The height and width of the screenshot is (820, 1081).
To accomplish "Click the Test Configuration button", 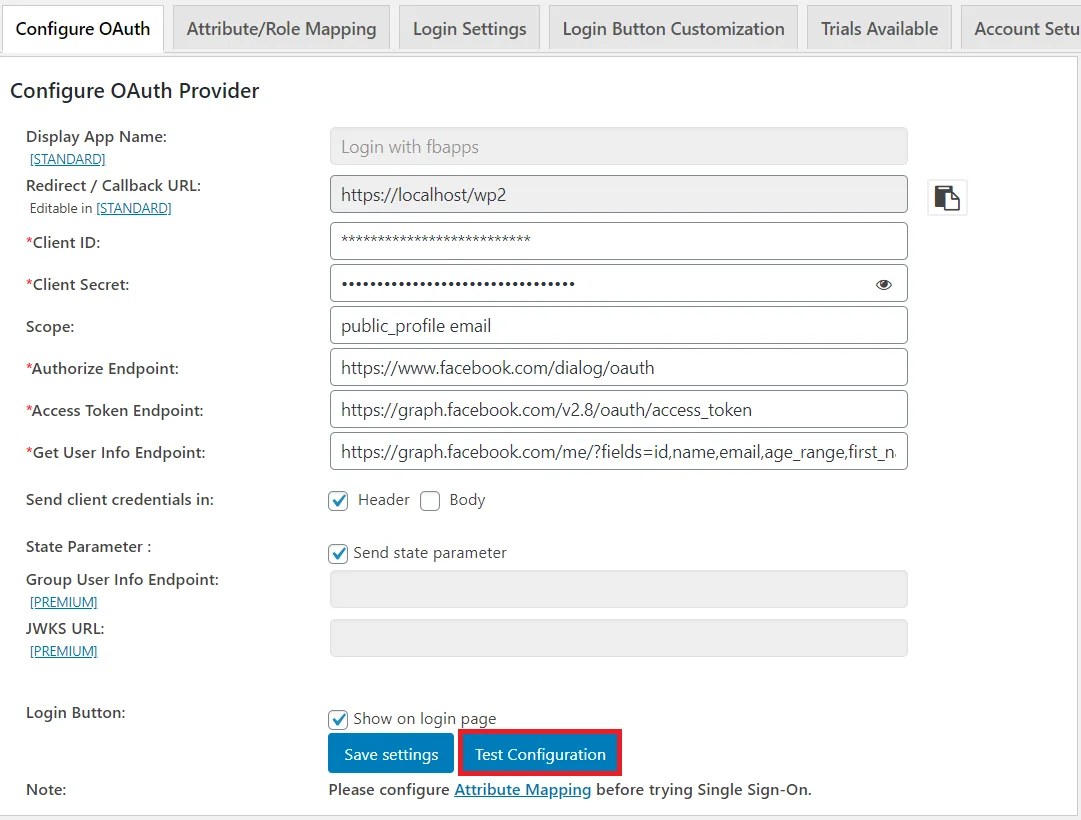I will click(x=539, y=753).
